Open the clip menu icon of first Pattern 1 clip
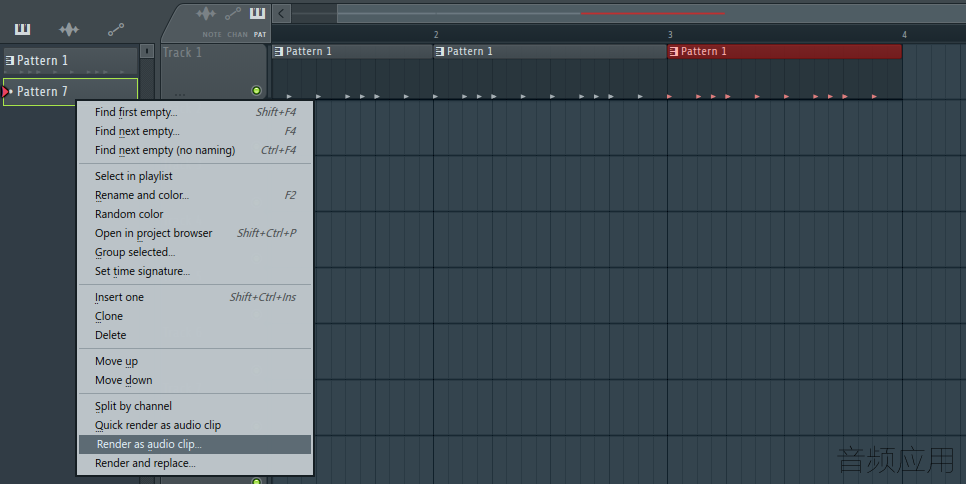Image resolution: width=966 pixels, height=484 pixels. (278, 52)
